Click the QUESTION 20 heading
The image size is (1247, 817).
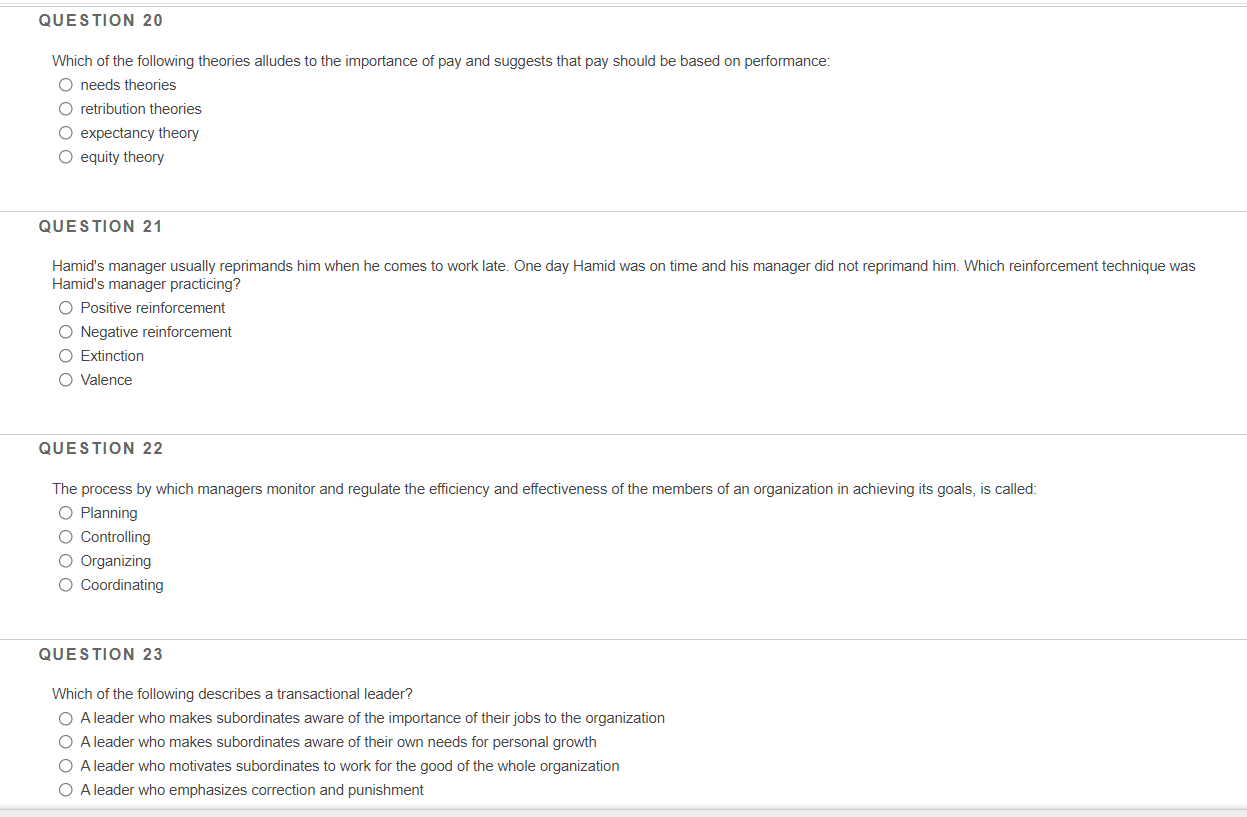101,19
